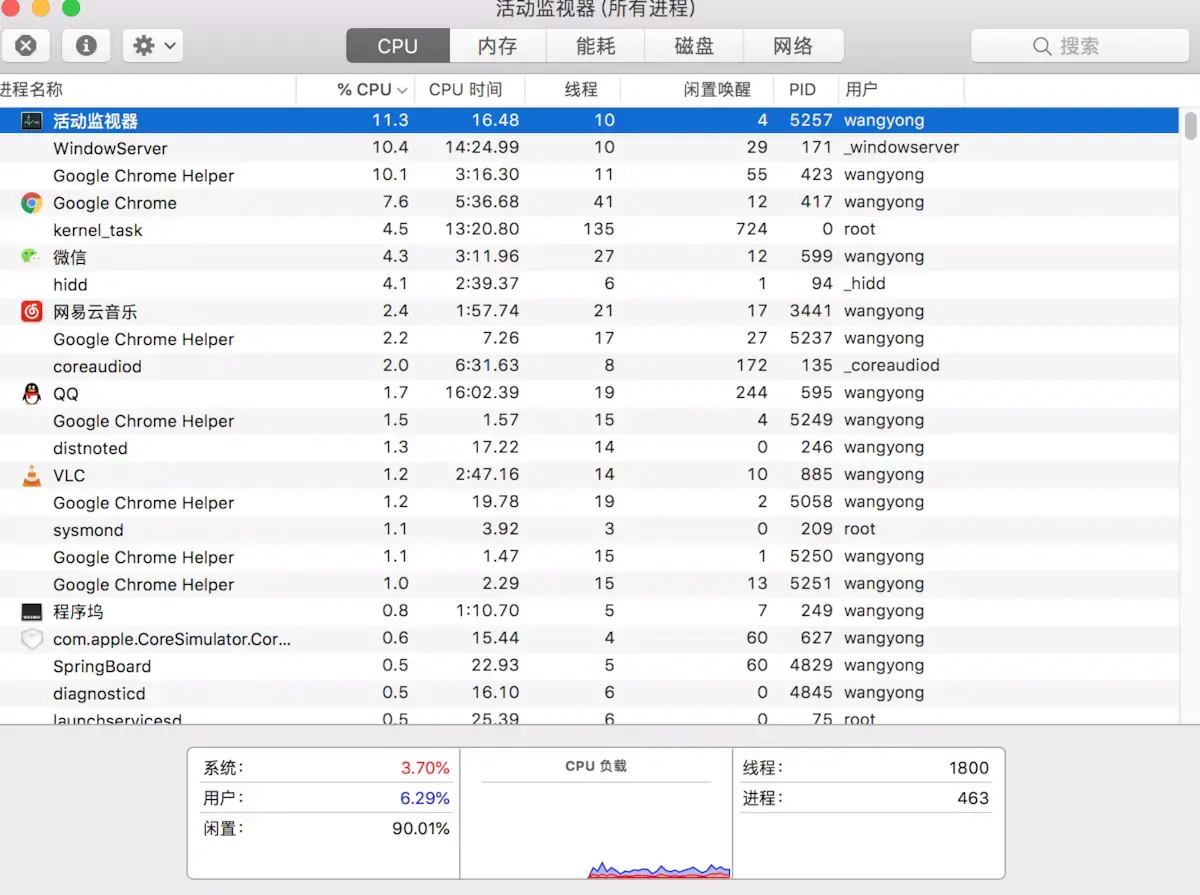This screenshot has width=1200, height=895.
Task: Click the com.apple.CoreSimulator shield icon
Action: pos(32,639)
